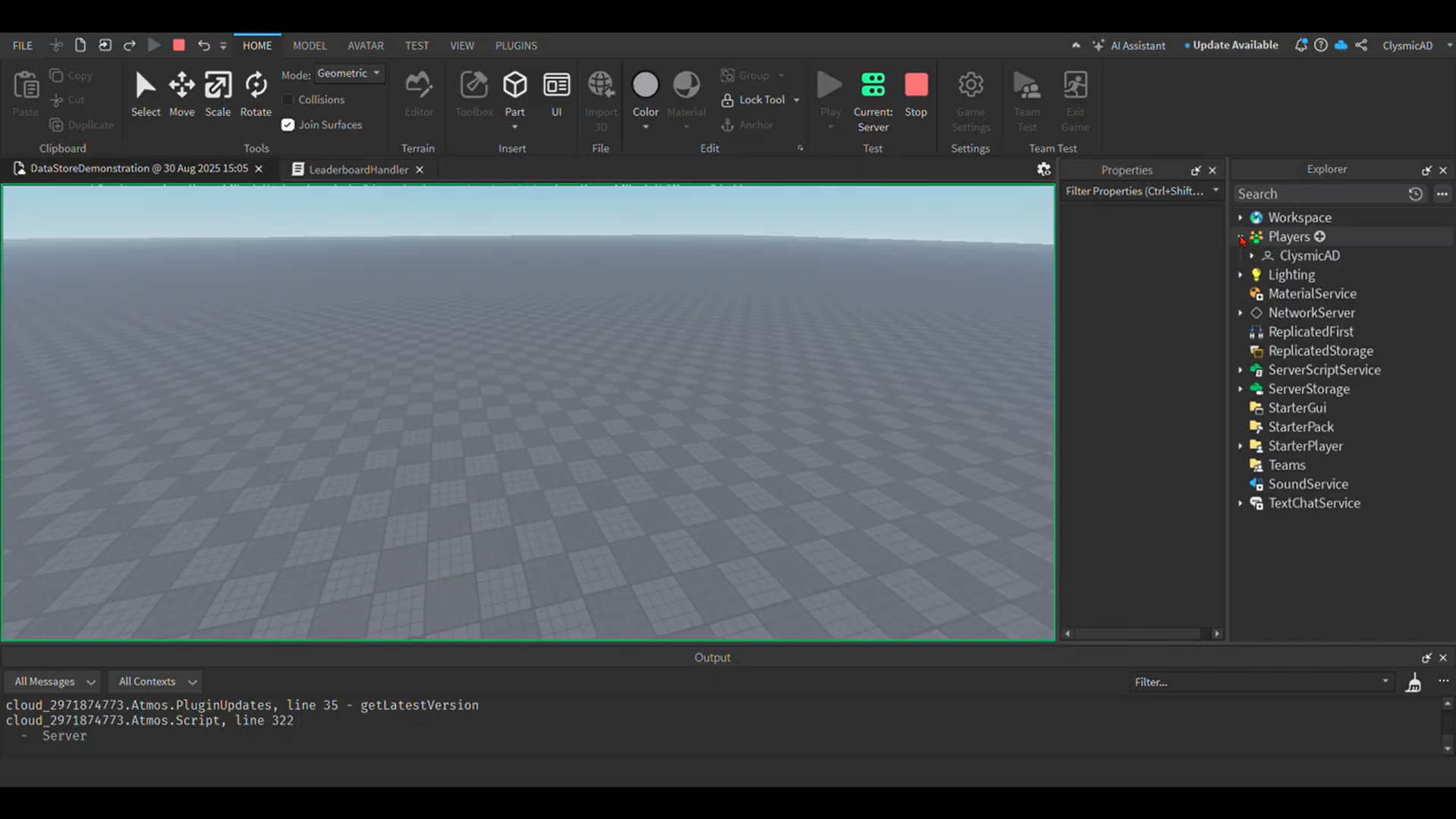Expand the ClysmicAD player node
The height and width of the screenshot is (819, 1456).
pos(1252,256)
